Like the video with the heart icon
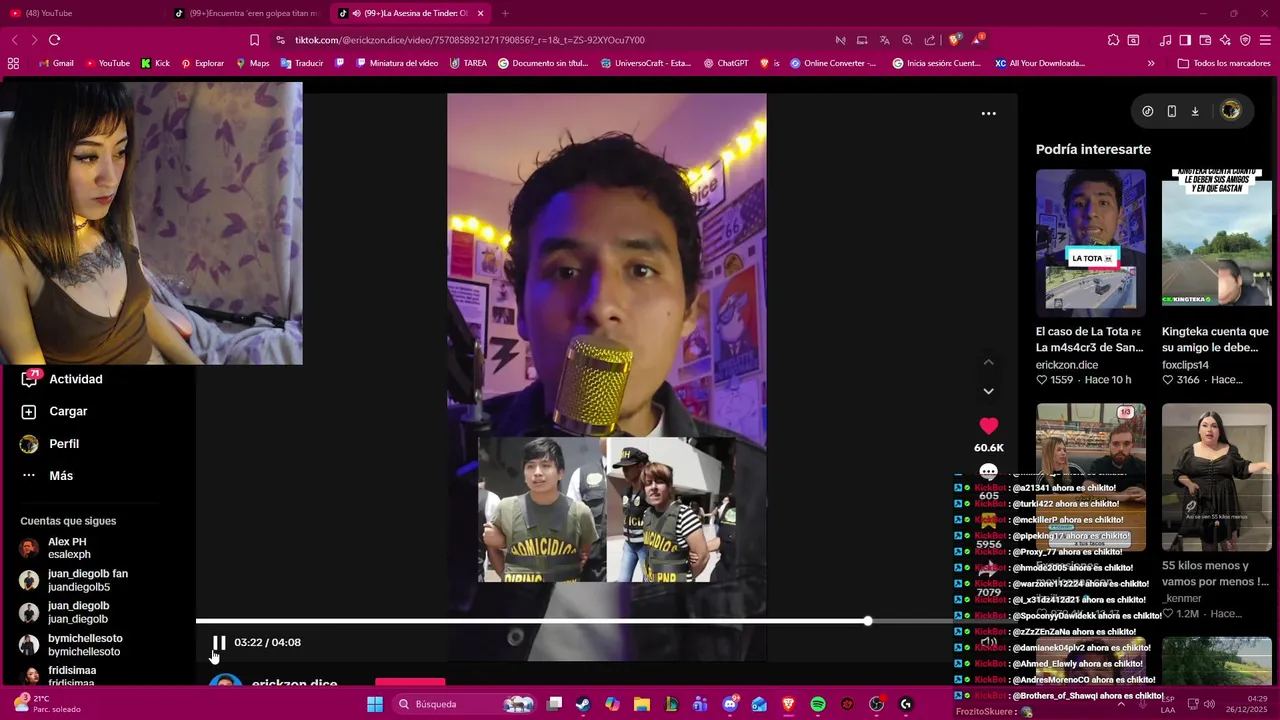1280x720 pixels. [988, 426]
